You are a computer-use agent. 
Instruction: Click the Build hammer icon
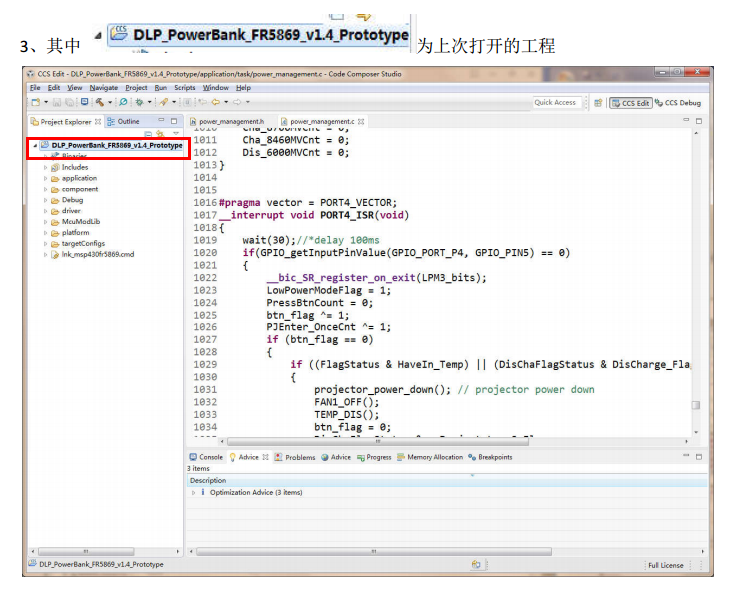click(x=100, y=102)
